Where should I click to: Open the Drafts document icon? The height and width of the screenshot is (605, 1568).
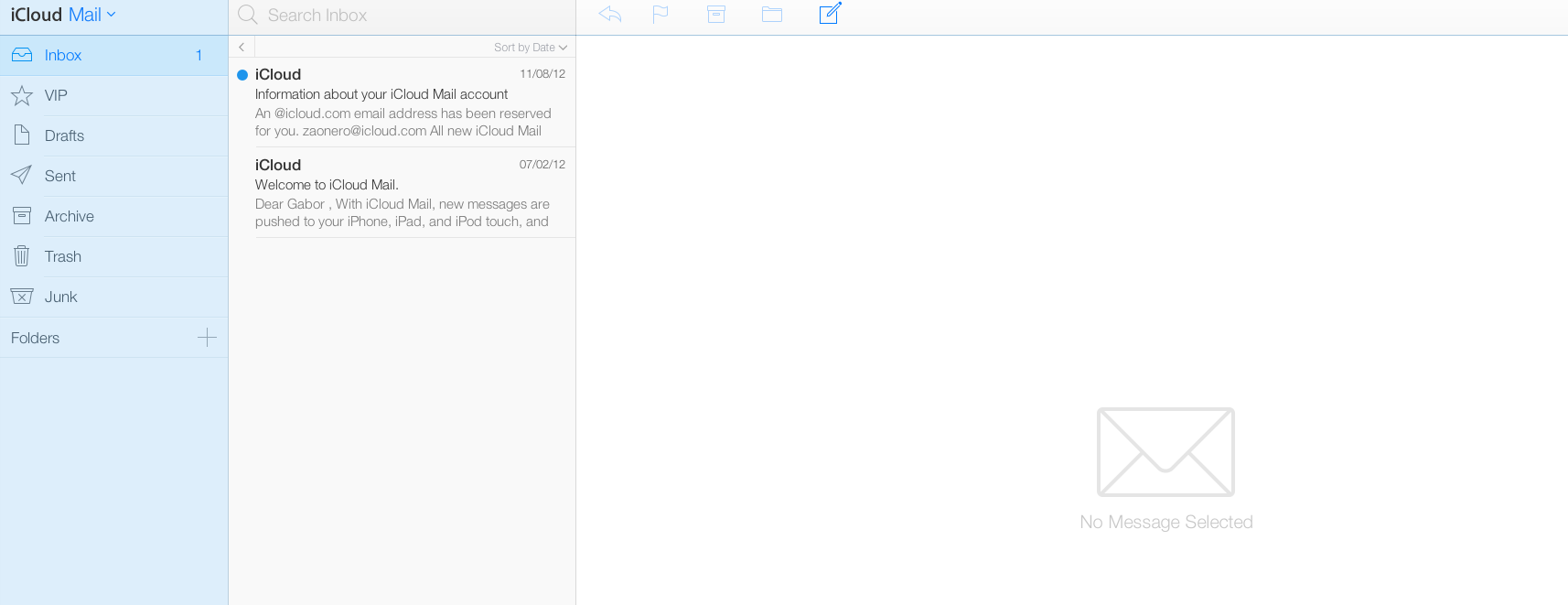click(x=22, y=135)
